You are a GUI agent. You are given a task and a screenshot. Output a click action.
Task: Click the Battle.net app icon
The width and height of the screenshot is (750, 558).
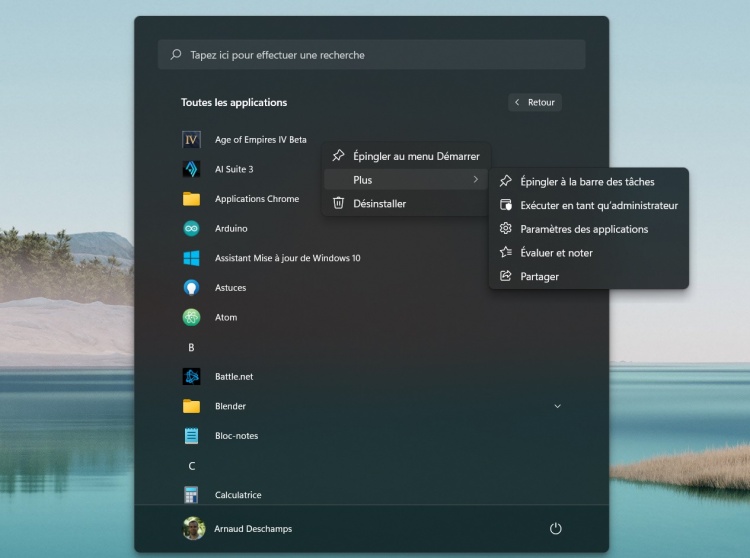coord(191,377)
